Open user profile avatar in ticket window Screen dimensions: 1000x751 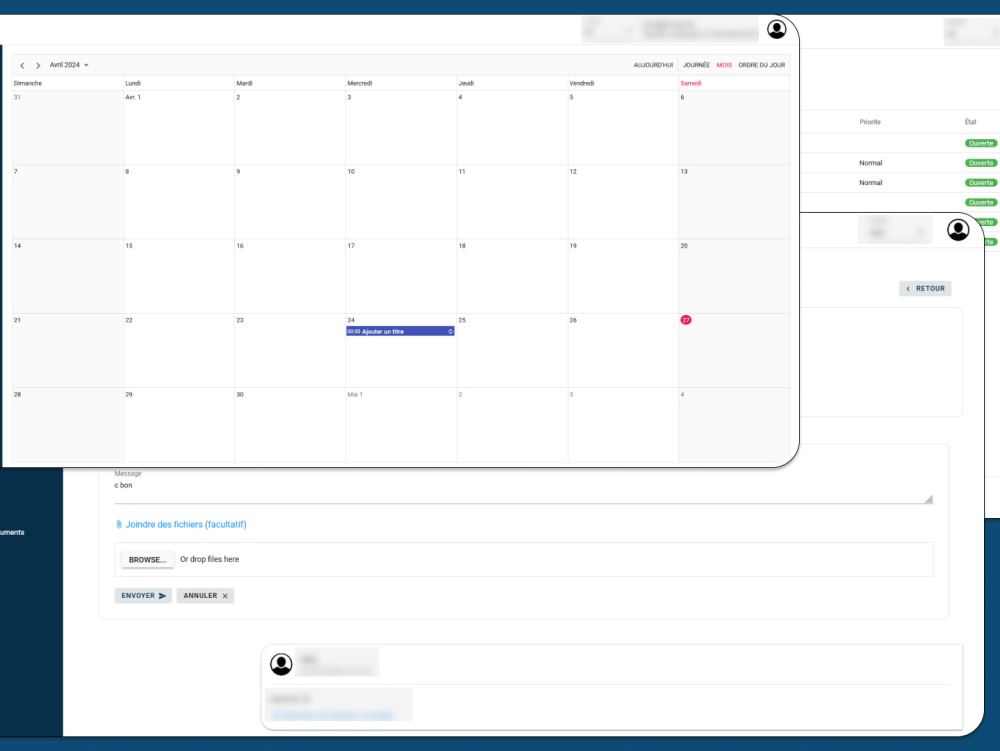957,230
